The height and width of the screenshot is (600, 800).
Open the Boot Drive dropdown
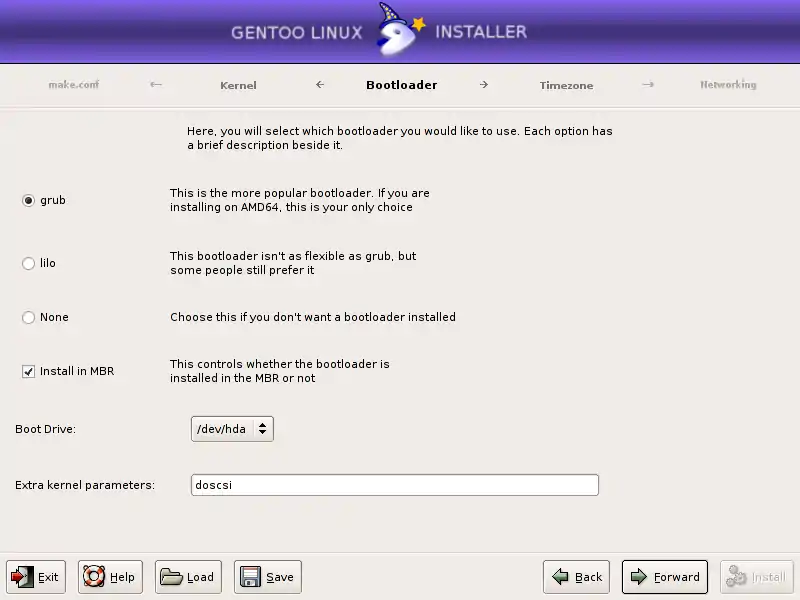232,429
